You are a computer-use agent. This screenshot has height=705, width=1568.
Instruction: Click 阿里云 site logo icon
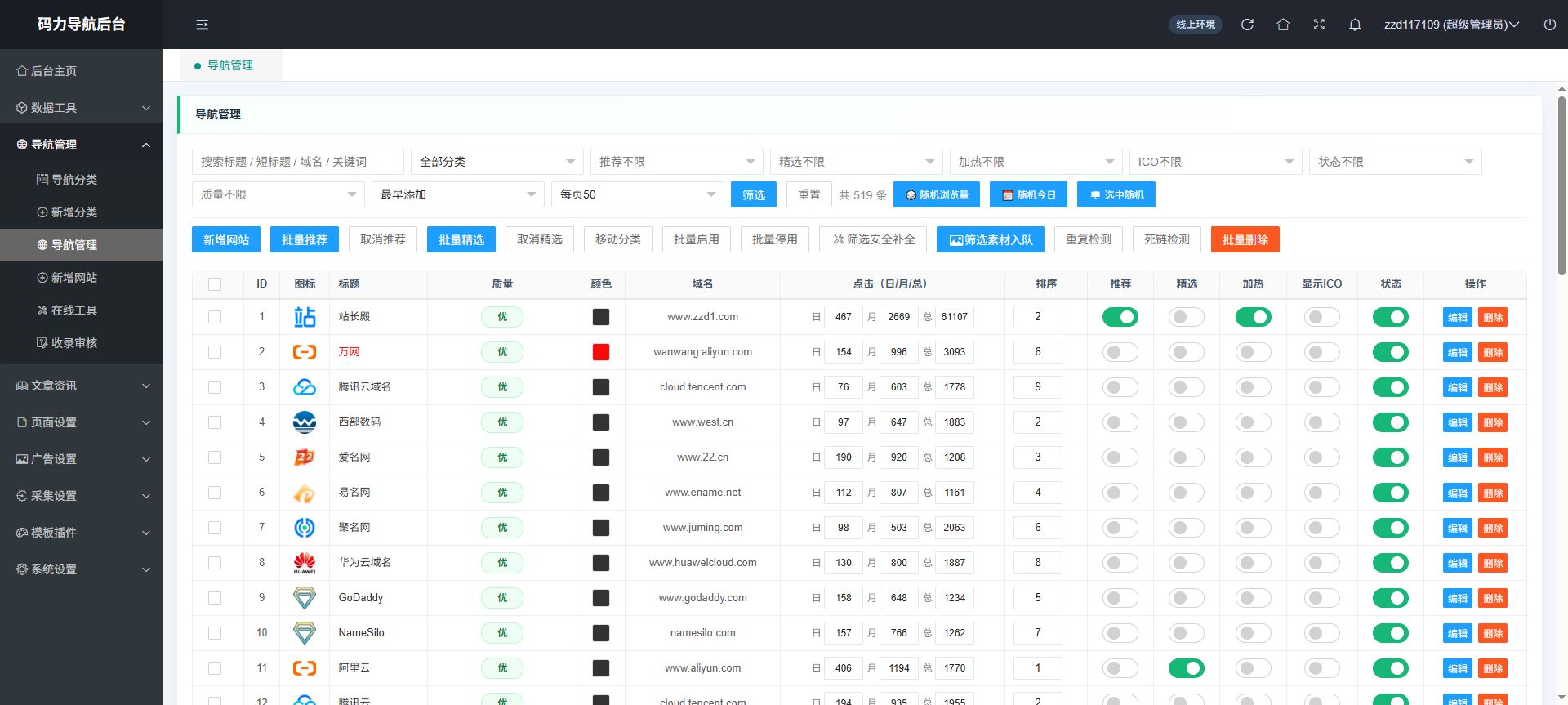[305, 668]
